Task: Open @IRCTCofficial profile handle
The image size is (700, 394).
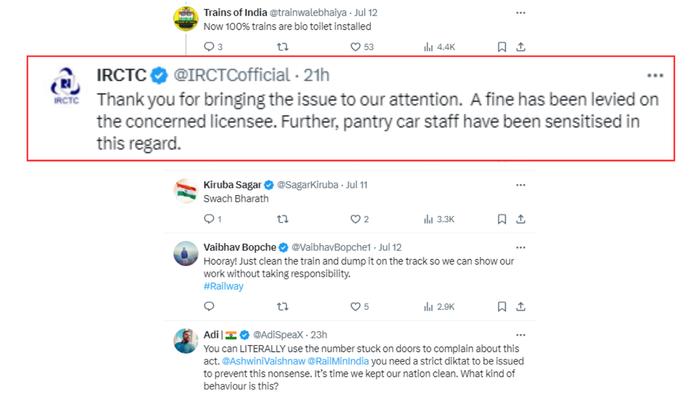Action: coord(232,75)
